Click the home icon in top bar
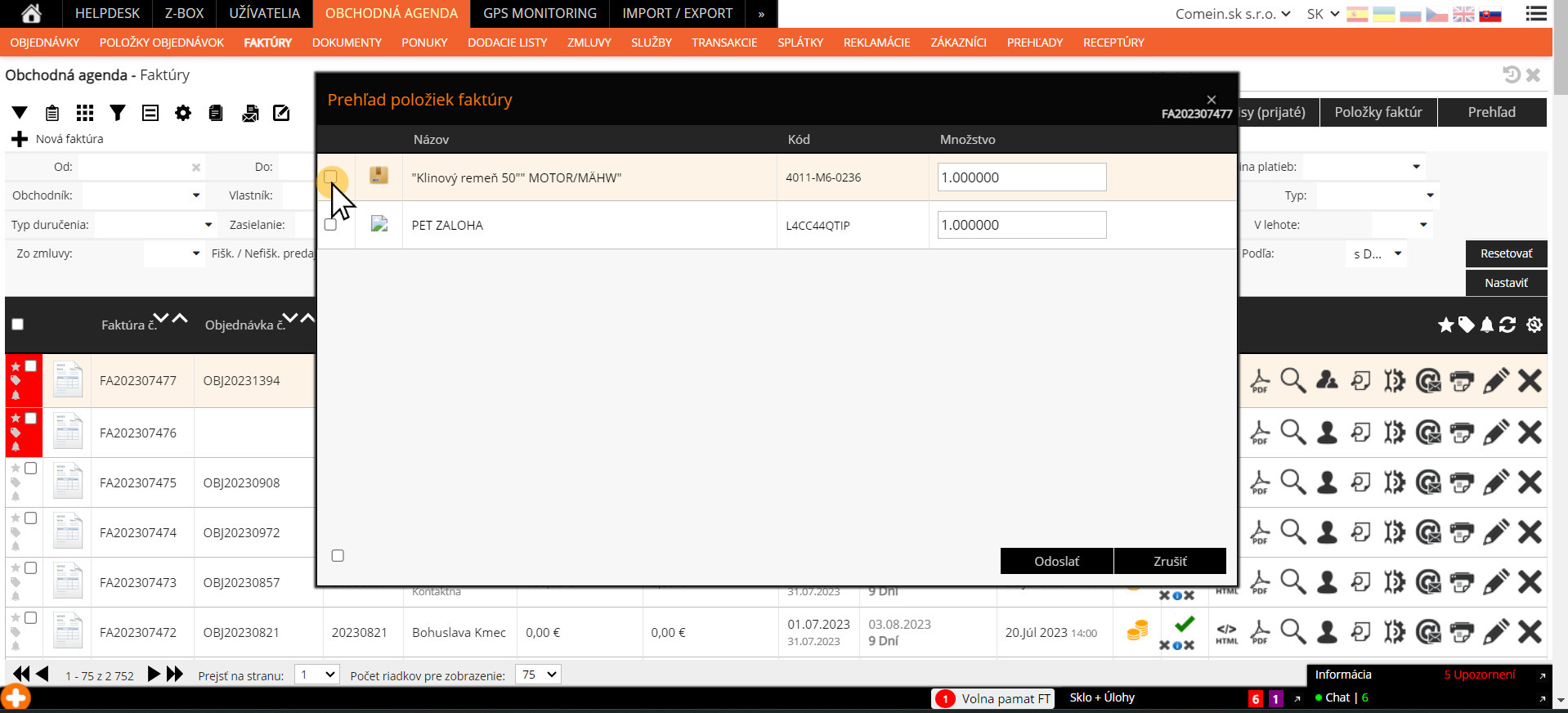 tap(31, 13)
